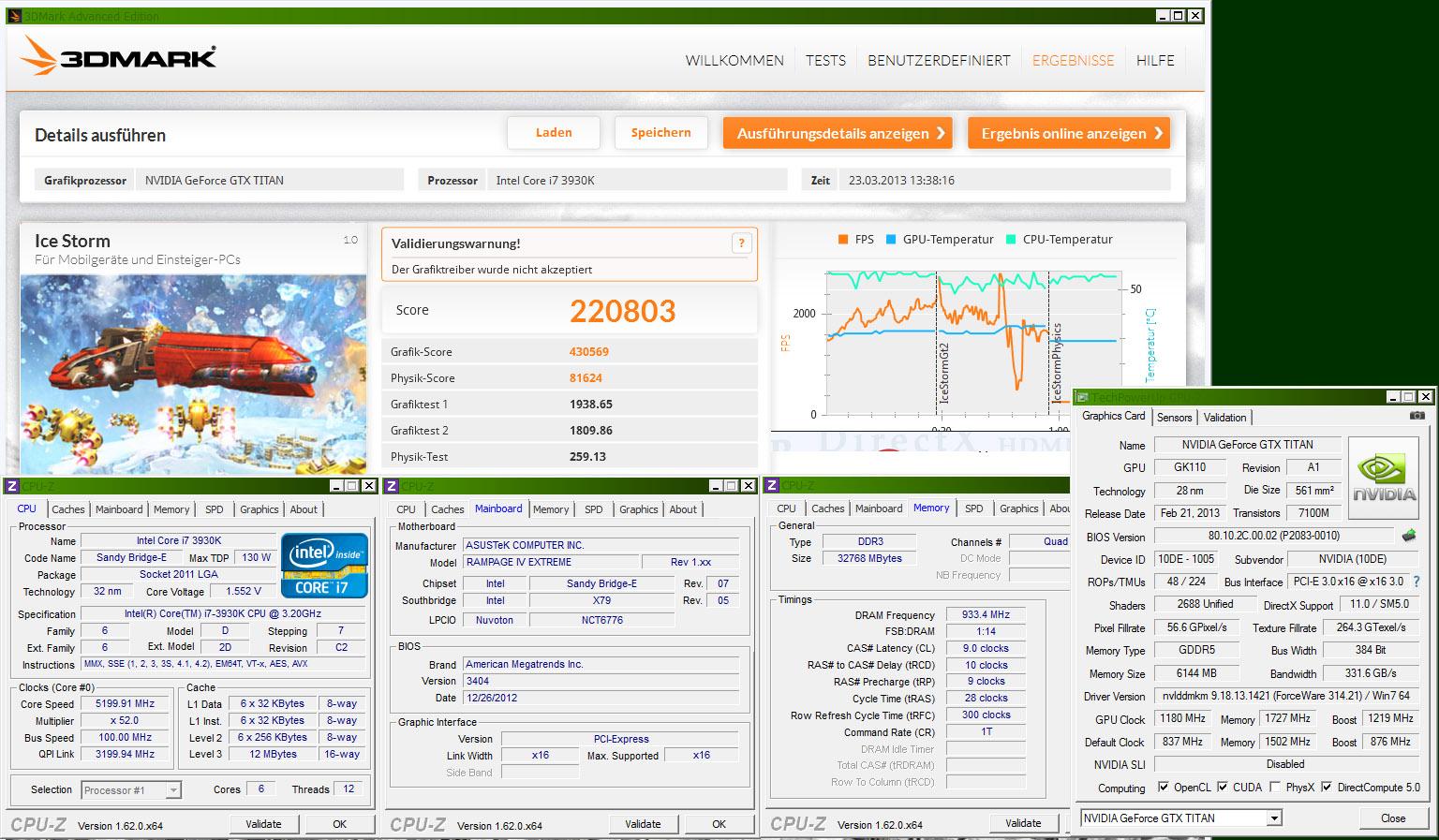Open the Mainboard tab in the CPU-Z window showing memory timings
This screenshot has height=840, width=1439.
point(879,508)
